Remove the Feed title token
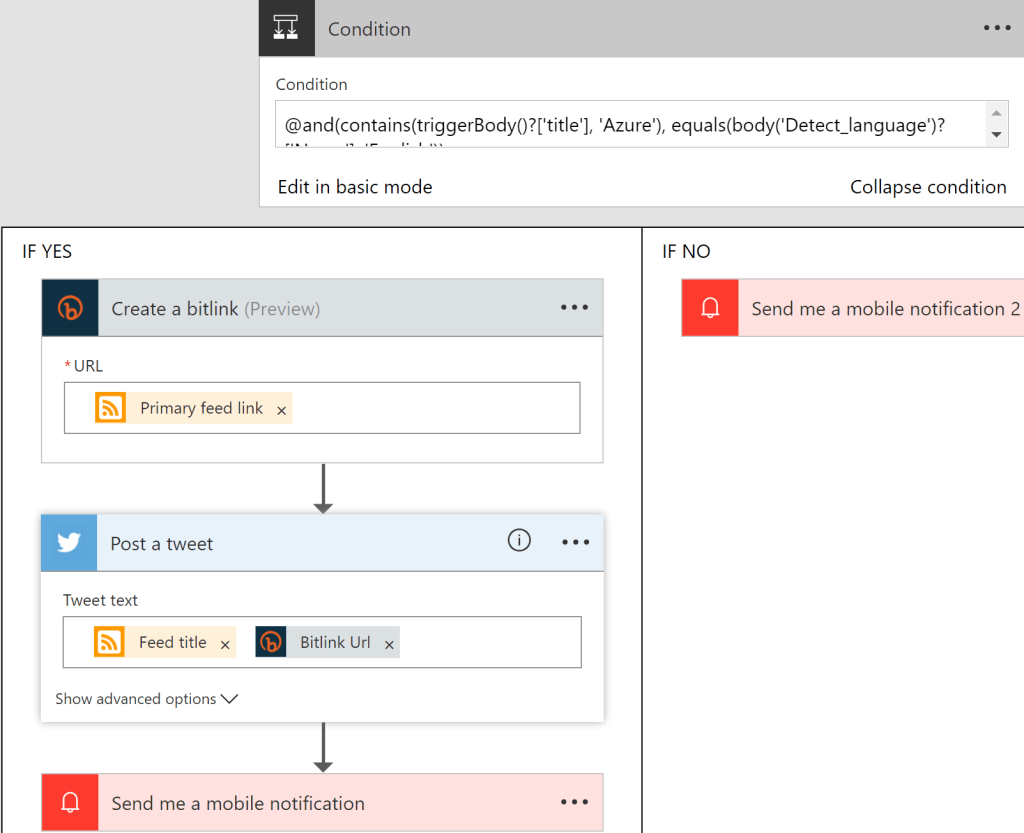The height and width of the screenshot is (833, 1024). coord(225,645)
